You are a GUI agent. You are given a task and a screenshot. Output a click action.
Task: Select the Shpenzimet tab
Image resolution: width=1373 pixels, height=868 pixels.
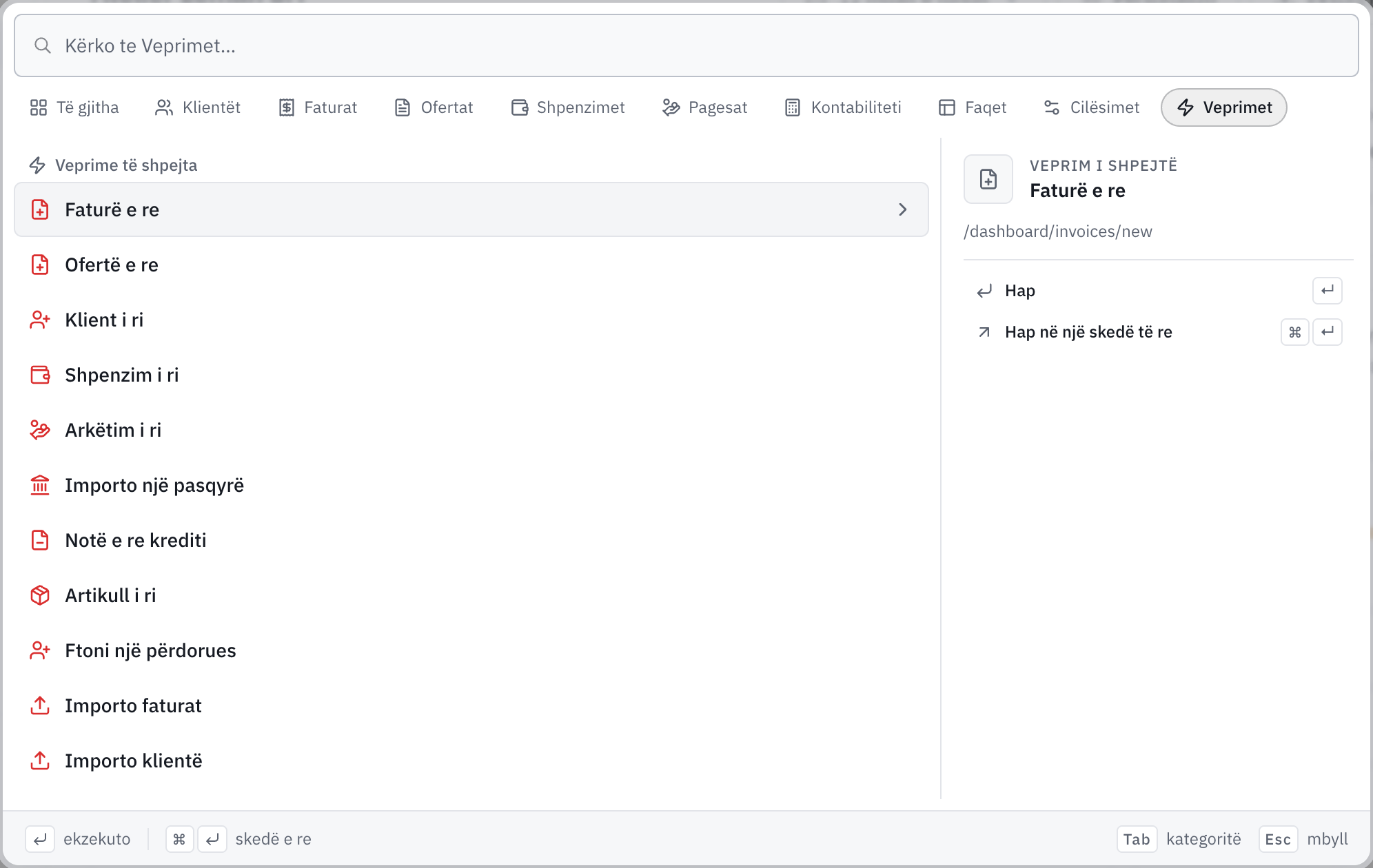[568, 107]
